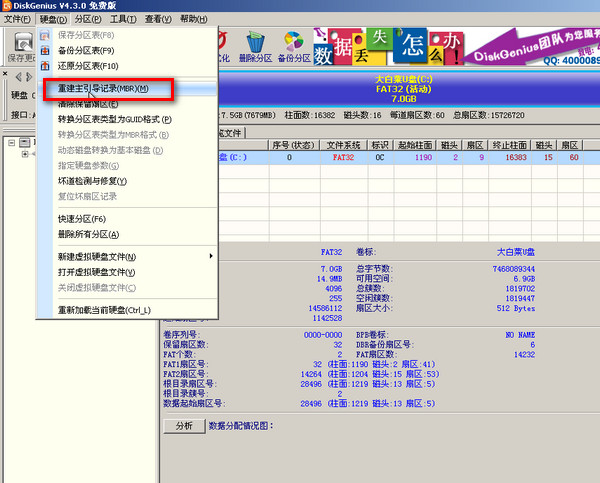Click the 大白菜U盘(C:) partition bar
Image resolution: width=600 pixels, height=483 pixels.
coord(403,89)
